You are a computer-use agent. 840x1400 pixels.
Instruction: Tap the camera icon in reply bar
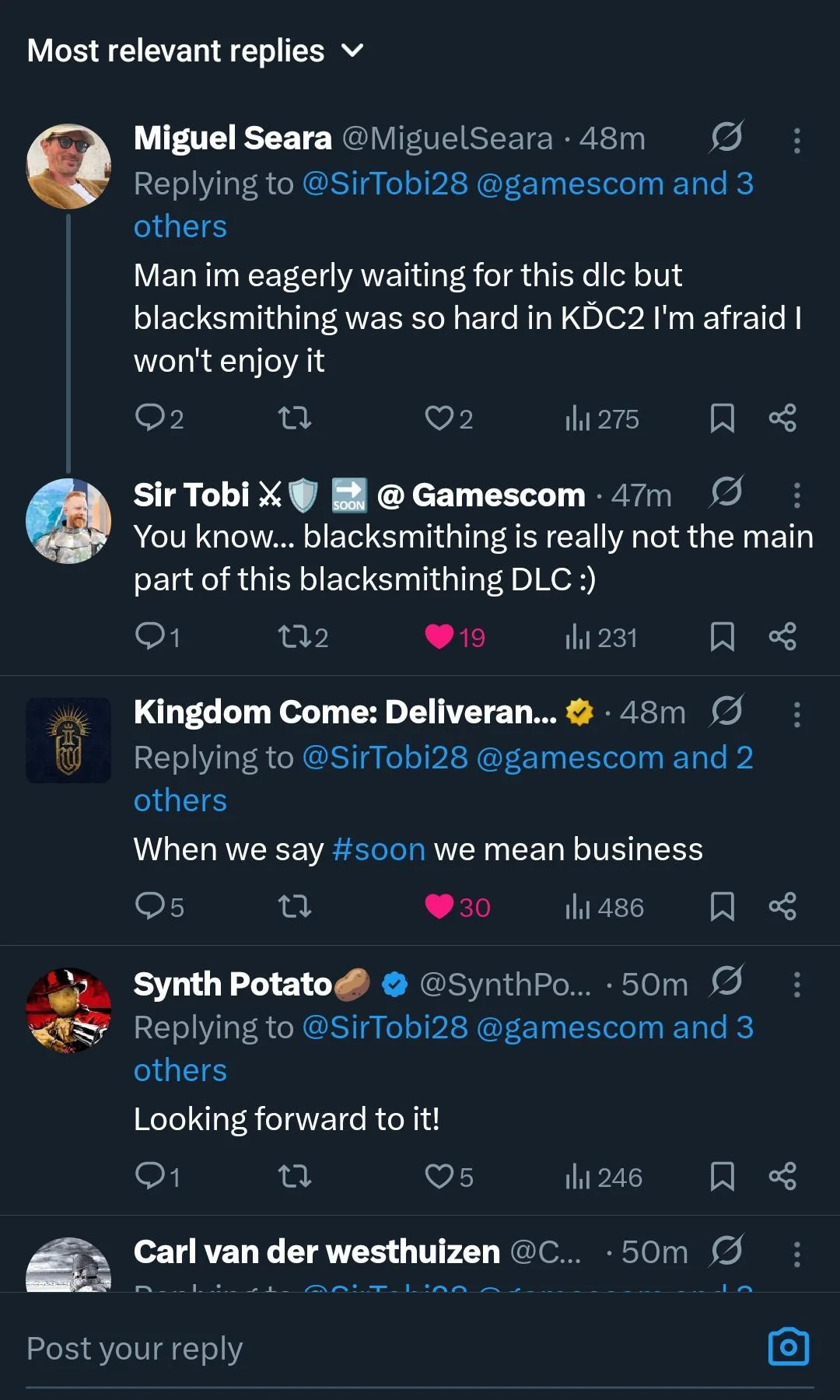789,1347
